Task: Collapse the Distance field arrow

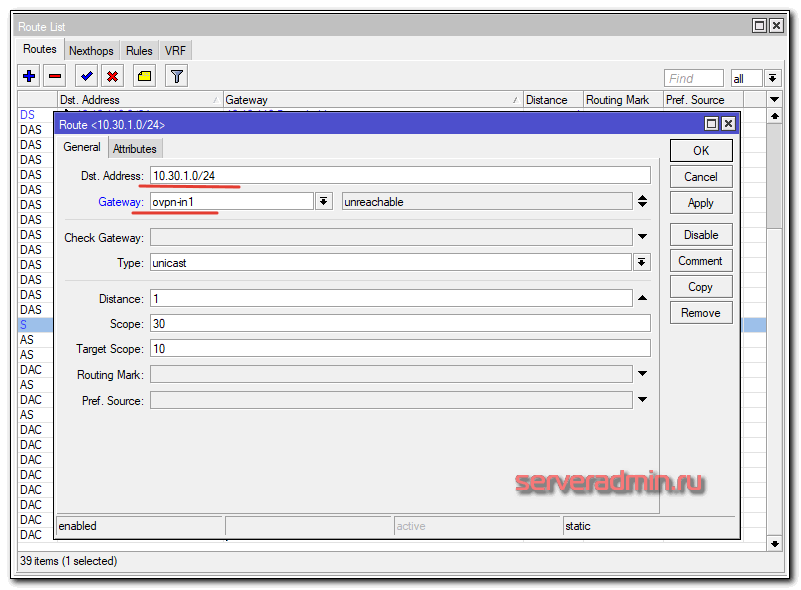Action: [x=643, y=298]
